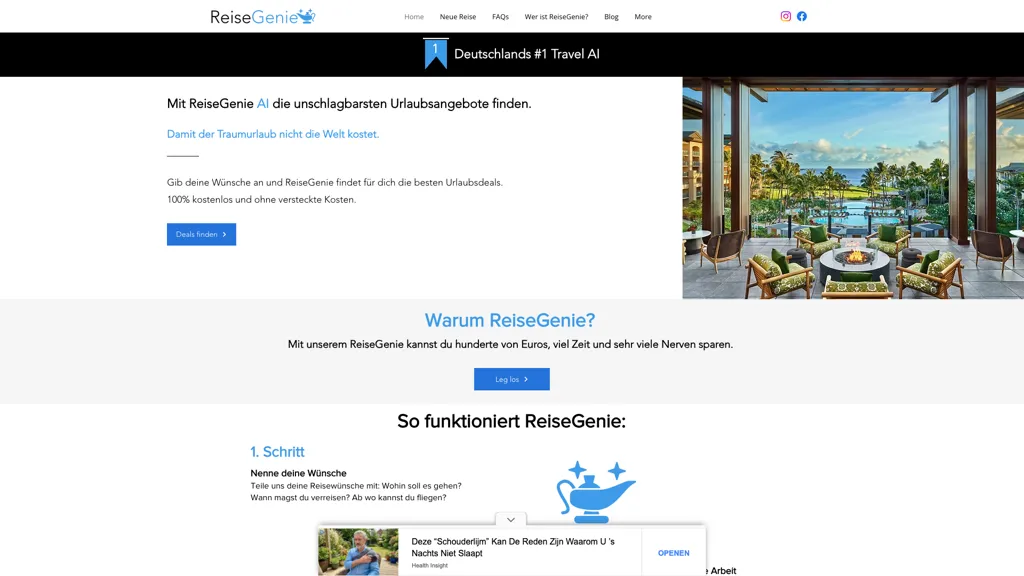Screen dimensions: 1024x576
Task: Click the resort terrace hero image
Action: coord(853,188)
